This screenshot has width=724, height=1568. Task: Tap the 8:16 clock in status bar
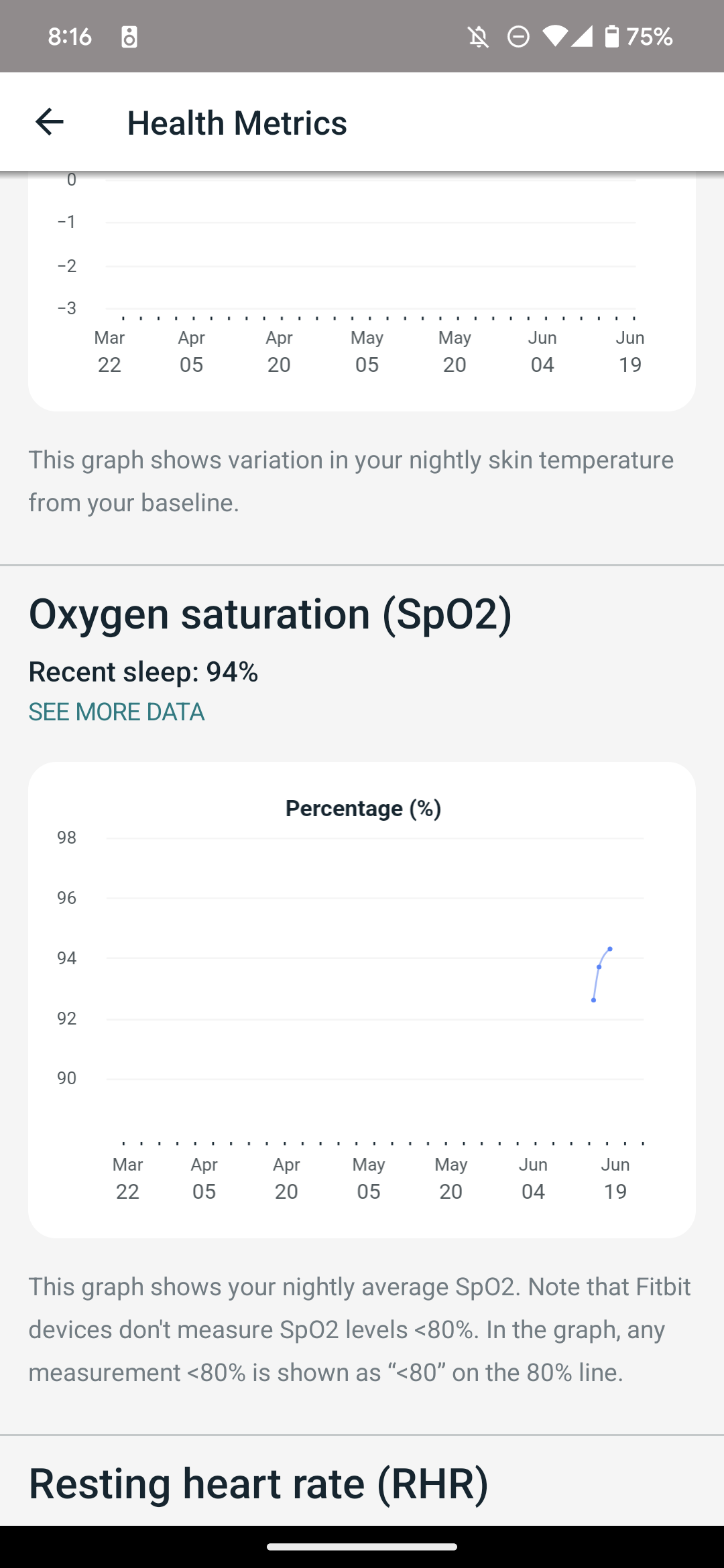point(70,36)
